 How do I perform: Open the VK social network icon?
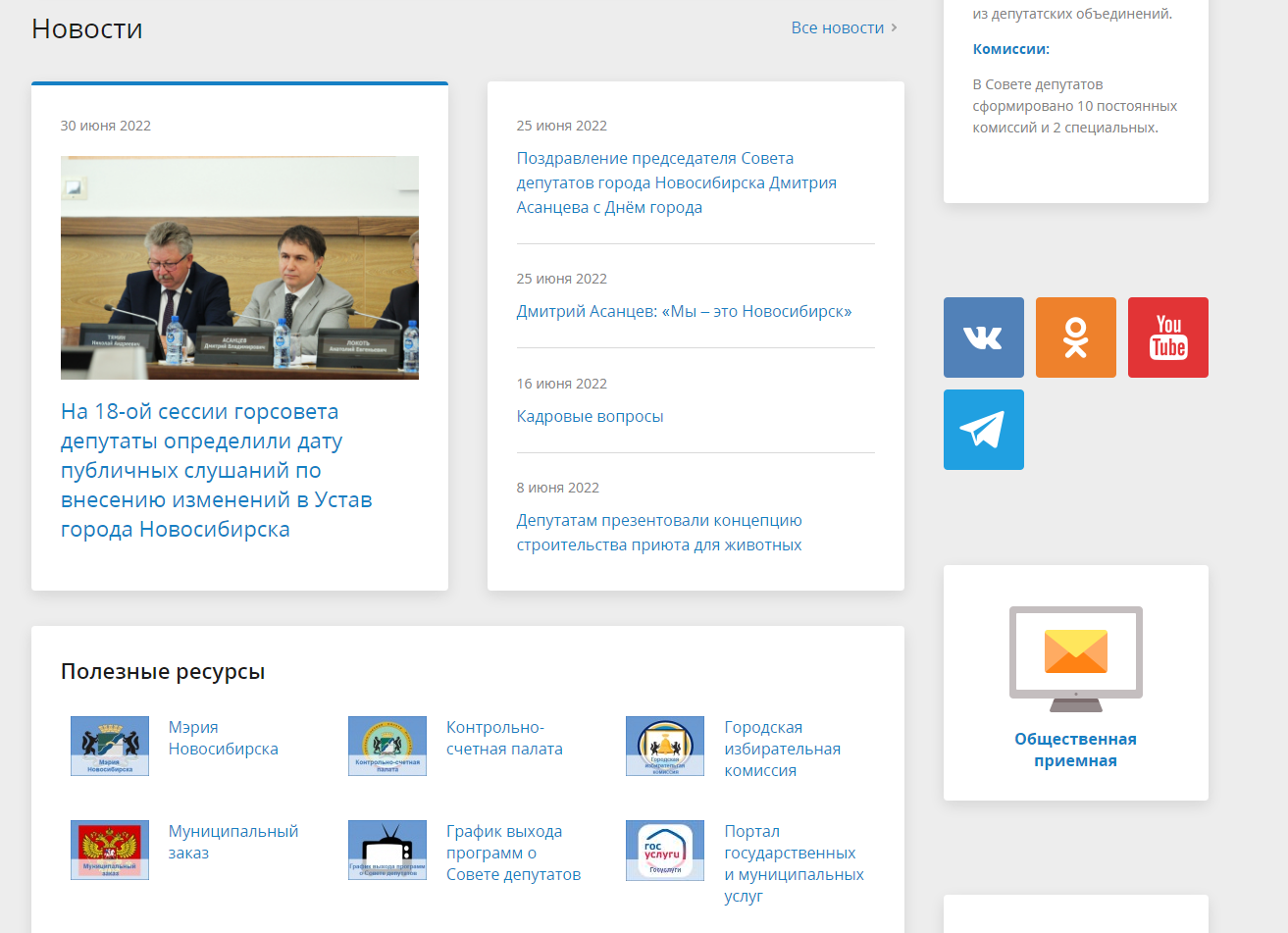point(983,337)
